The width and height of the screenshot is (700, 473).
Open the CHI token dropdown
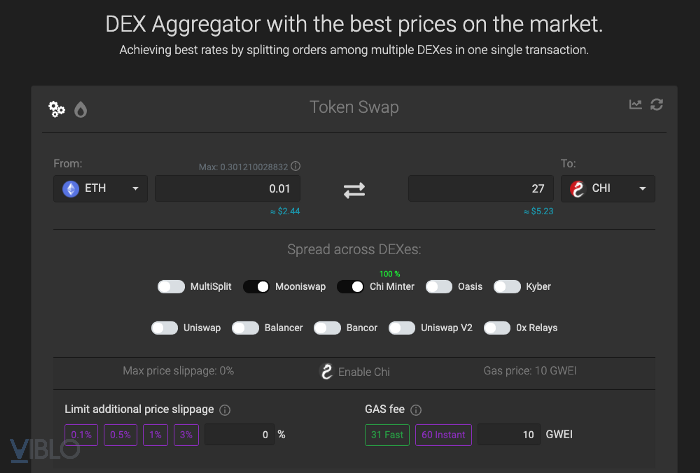[x=608, y=188]
